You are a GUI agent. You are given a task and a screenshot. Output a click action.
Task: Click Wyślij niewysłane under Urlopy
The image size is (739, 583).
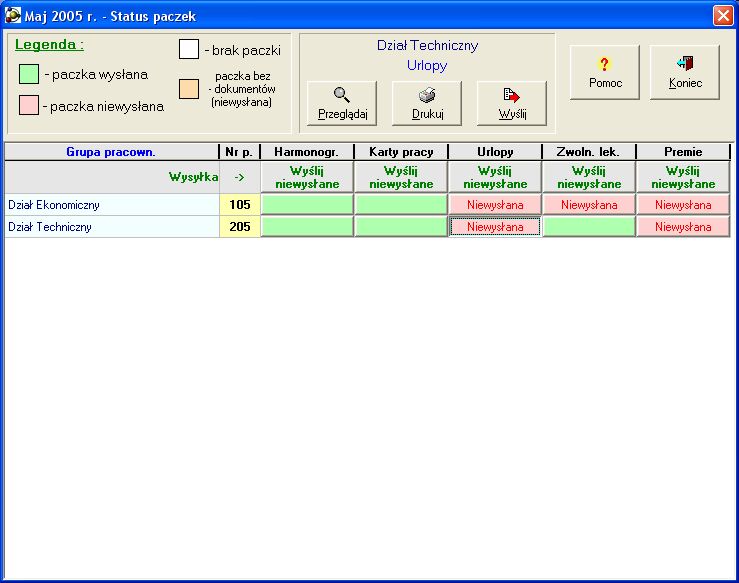[495, 177]
